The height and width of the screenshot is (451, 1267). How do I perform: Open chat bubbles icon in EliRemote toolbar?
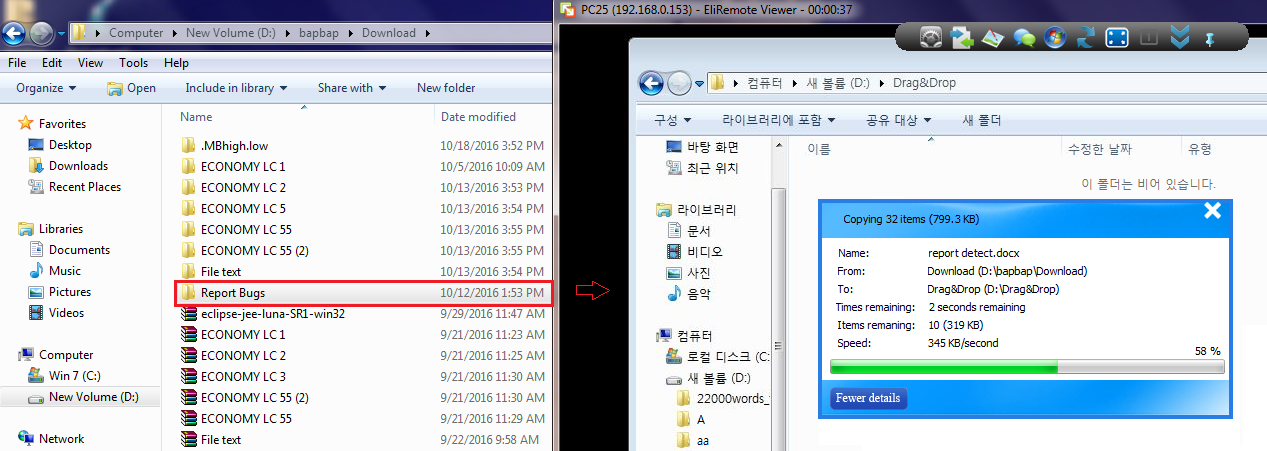click(1024, 38)
